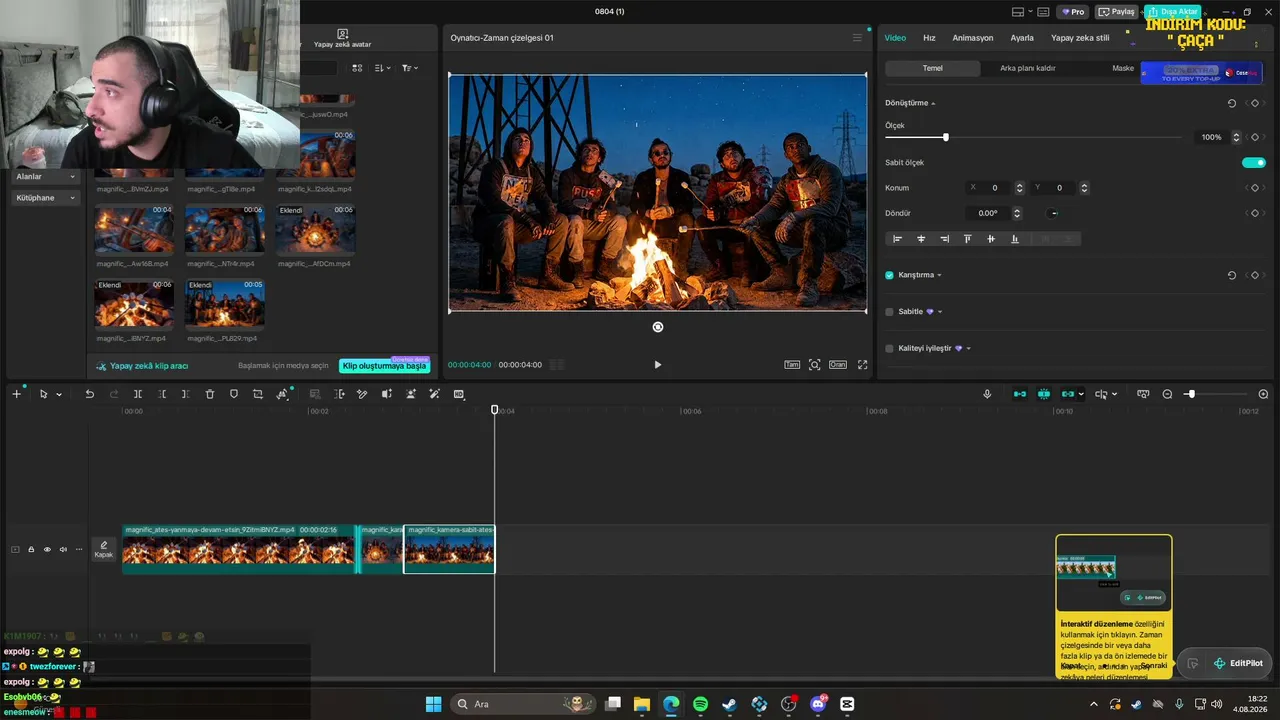Open the EditPilot assistant
The height and width of the screenshot is (720, 1280).
point(1238,663)
